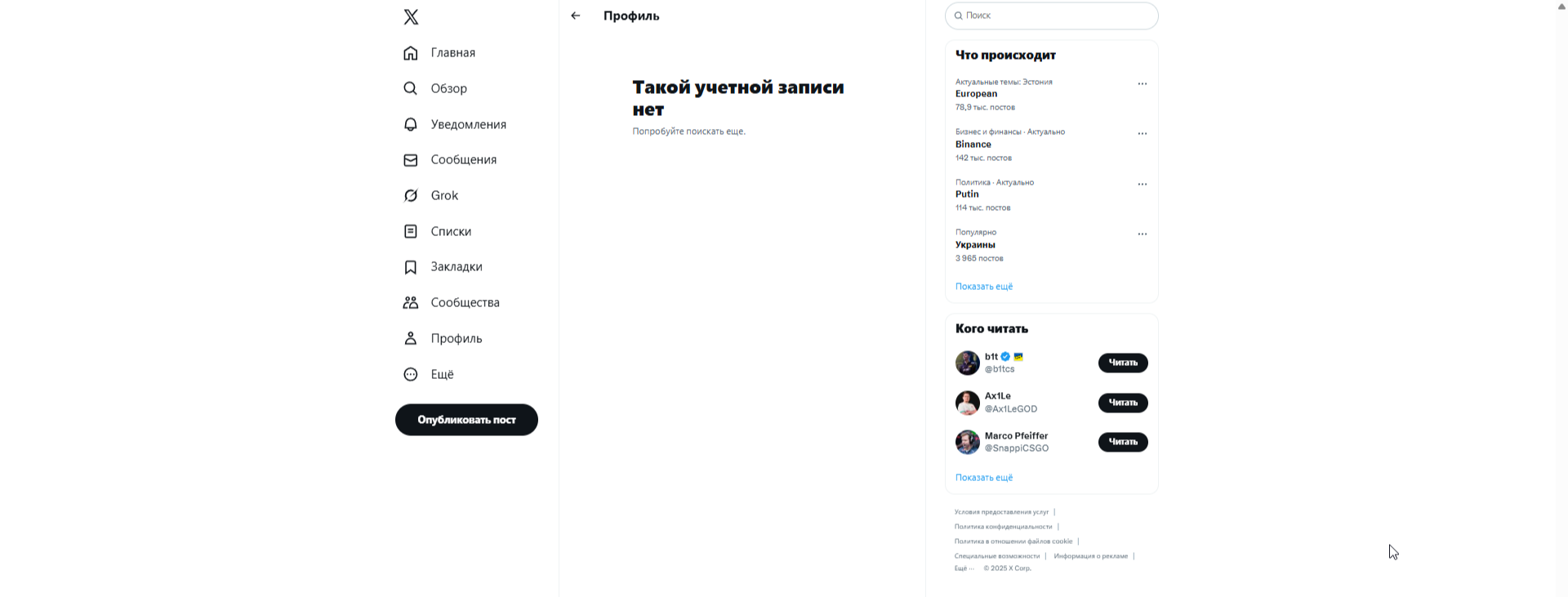Launch Grok from the sidebar icon

pos(411,196)
